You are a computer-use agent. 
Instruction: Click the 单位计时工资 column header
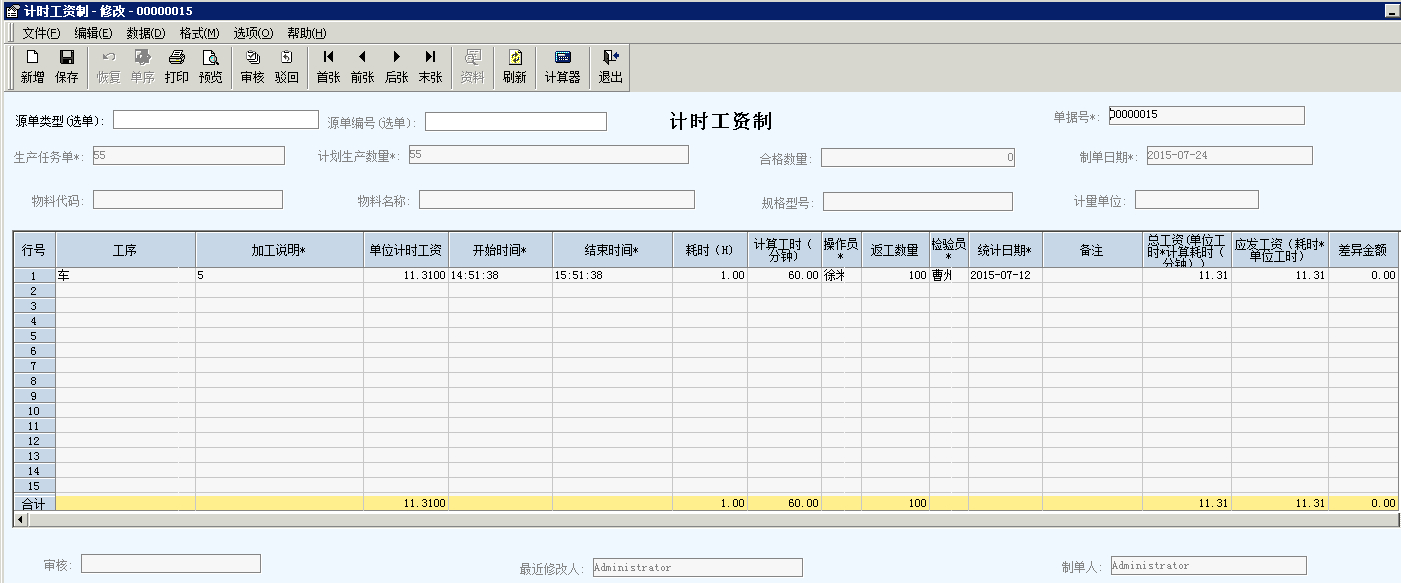[x=406, y=250]
